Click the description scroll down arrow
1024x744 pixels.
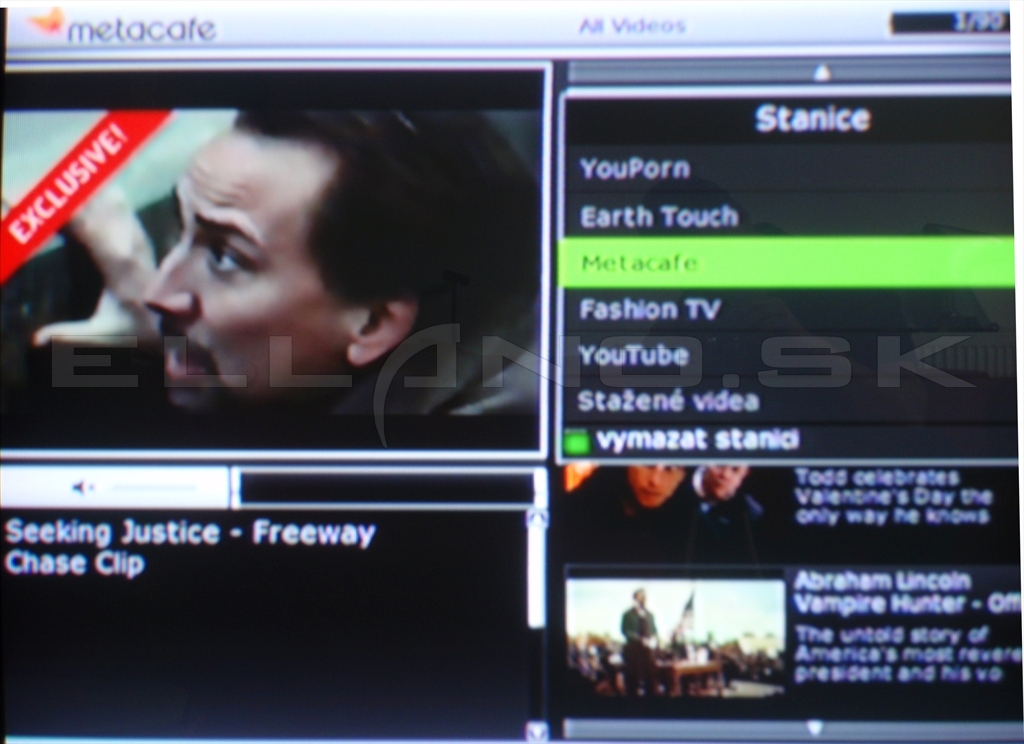[537, 730]
